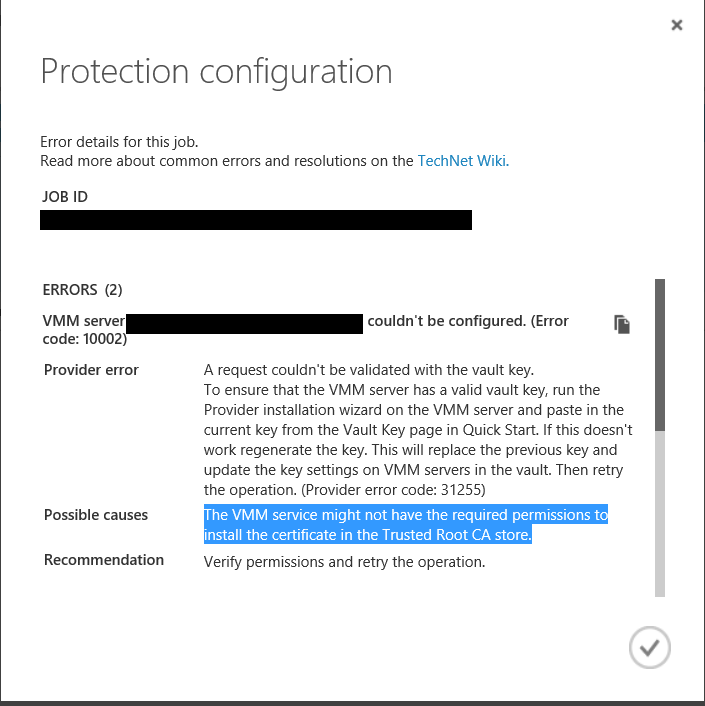The image size is (705, 706).
Task: Click the highlighted Trusted Root CA text
Action: (x=405, y=525)
